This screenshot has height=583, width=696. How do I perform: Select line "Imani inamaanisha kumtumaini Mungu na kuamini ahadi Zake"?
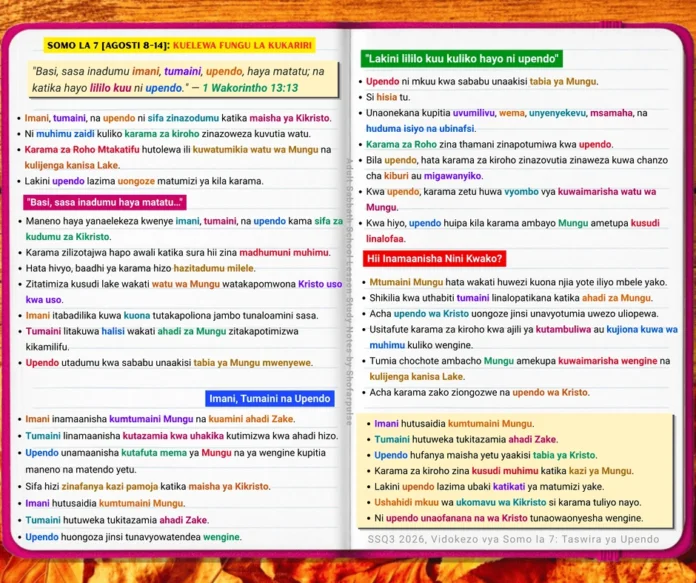(160, 419)
